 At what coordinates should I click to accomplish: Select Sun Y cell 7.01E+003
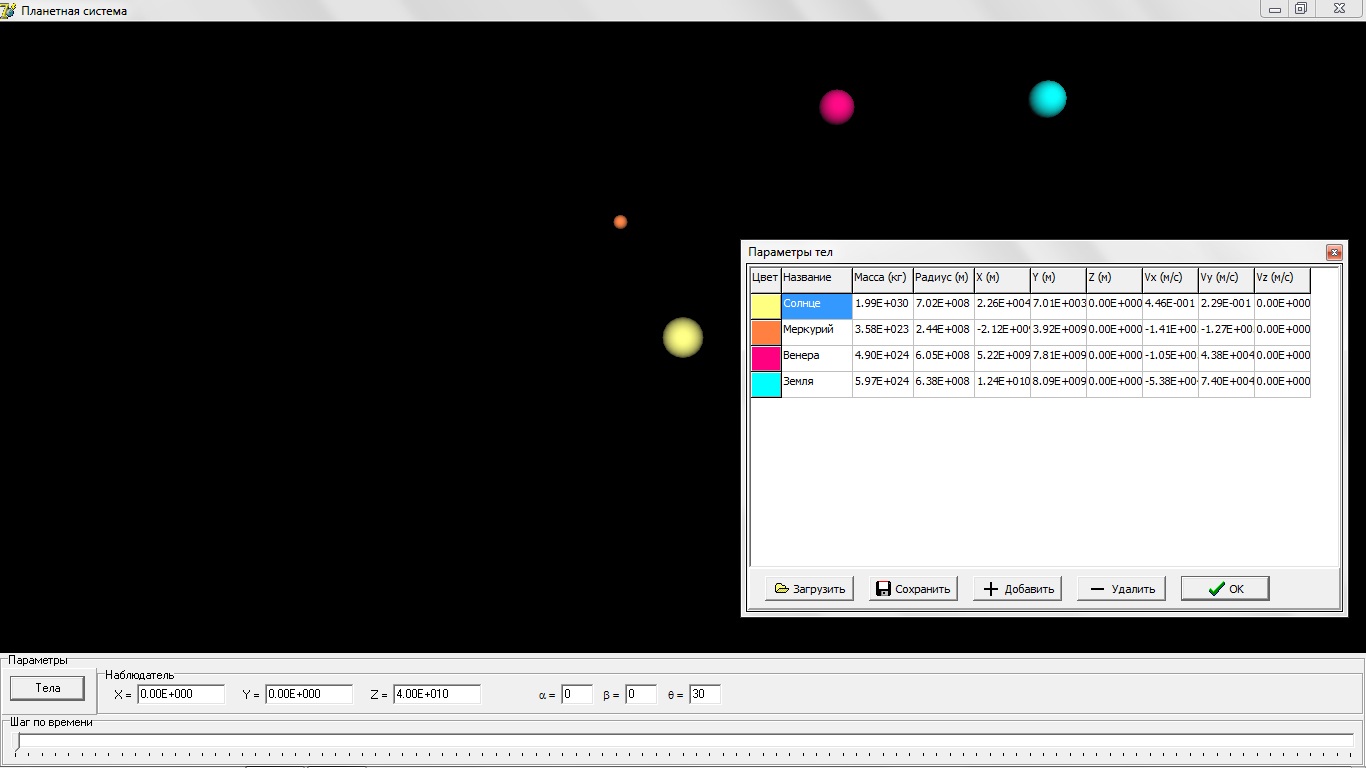point(1058,306)
